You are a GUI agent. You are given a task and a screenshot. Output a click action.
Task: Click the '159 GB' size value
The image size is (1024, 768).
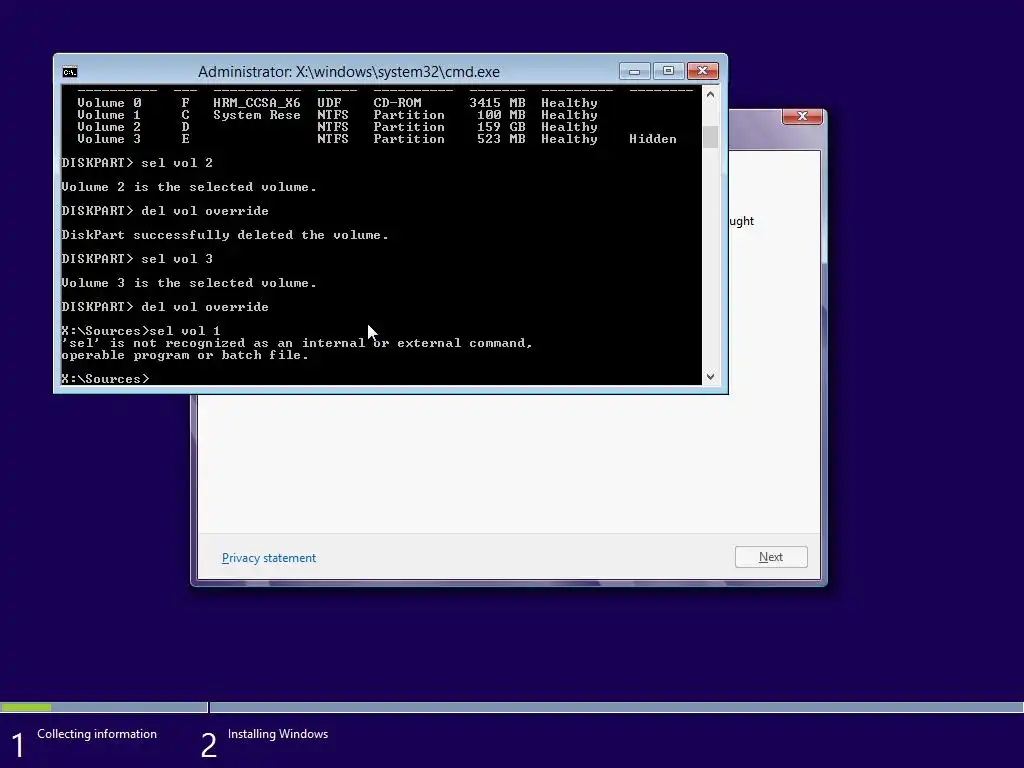501,127
